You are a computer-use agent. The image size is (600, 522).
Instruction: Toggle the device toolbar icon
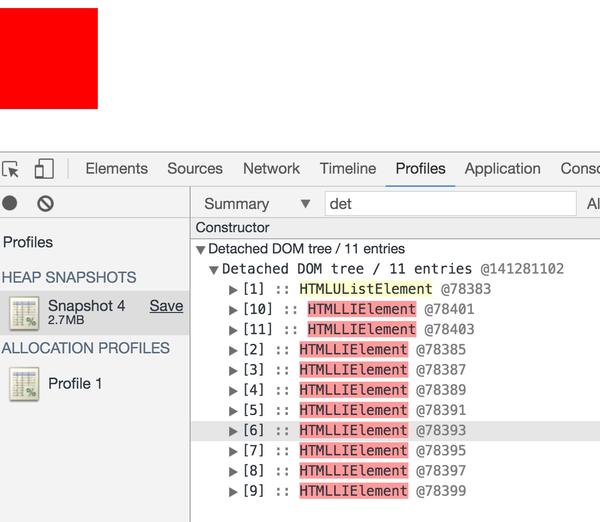(x=44, y=169)
